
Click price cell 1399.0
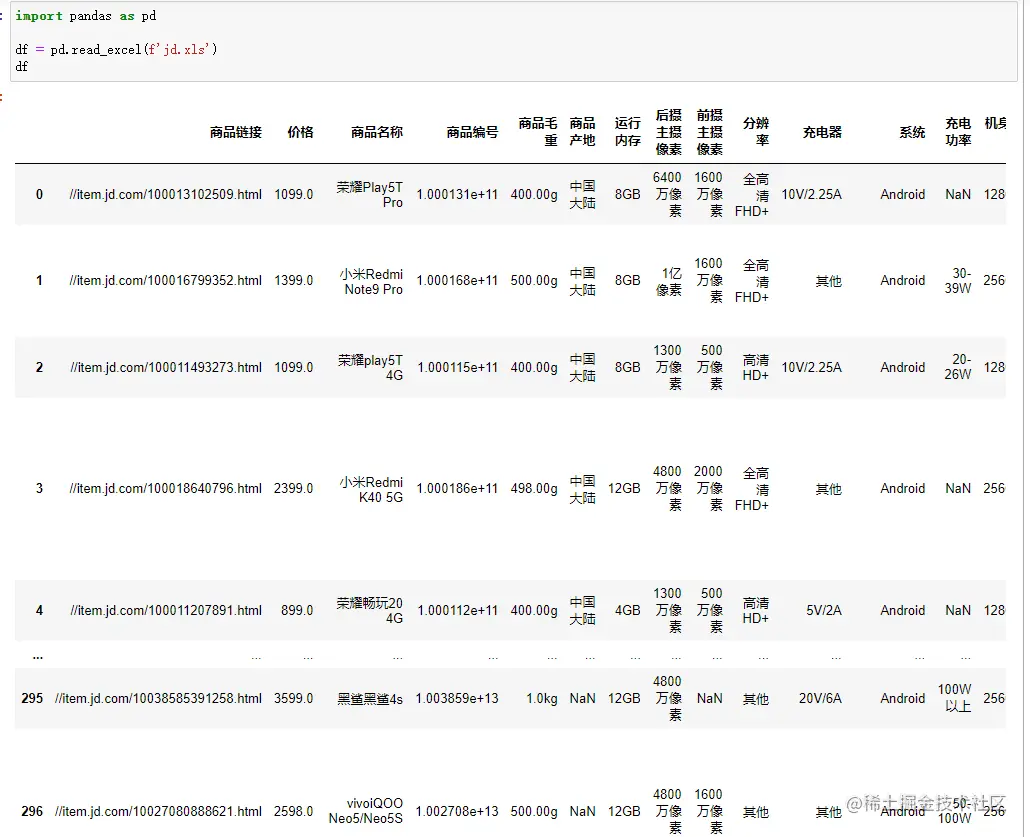[294, 281]
